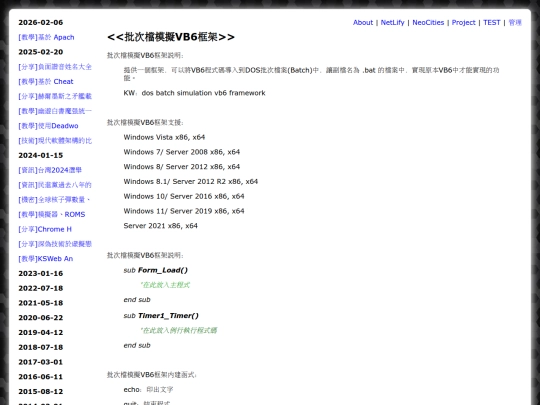
Task: Expand the 2018-07-18 date group
Action: point(41,347)
